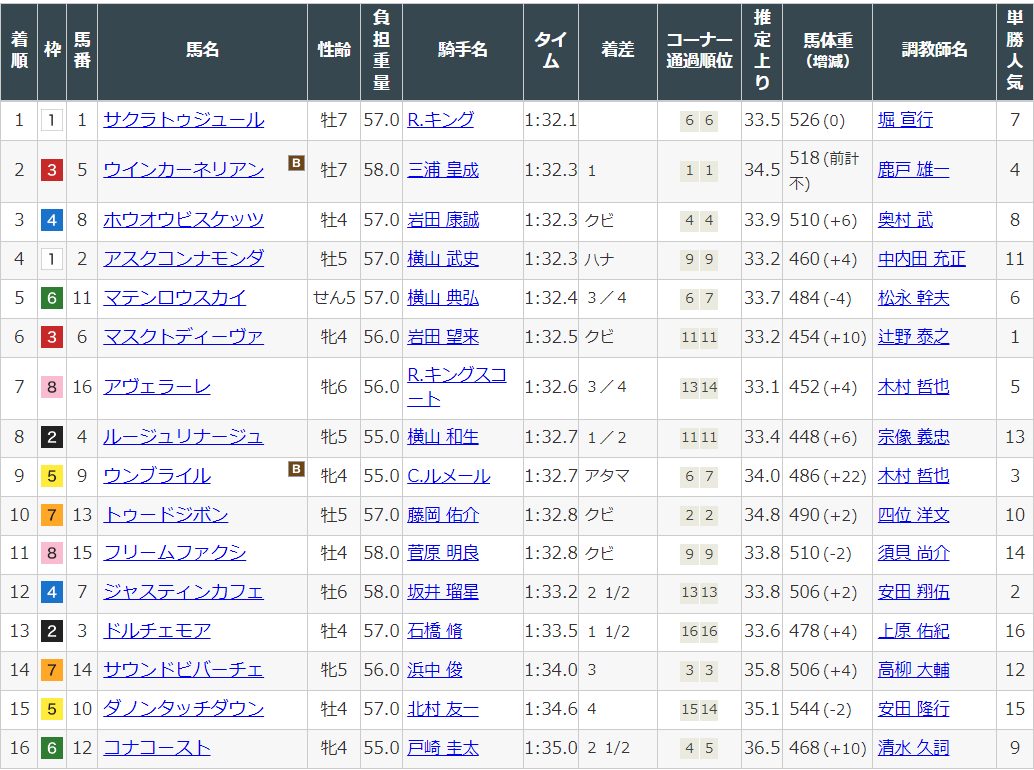Open trainer 堀 宣行 link
1034x770 pixels.
point(905,120)
